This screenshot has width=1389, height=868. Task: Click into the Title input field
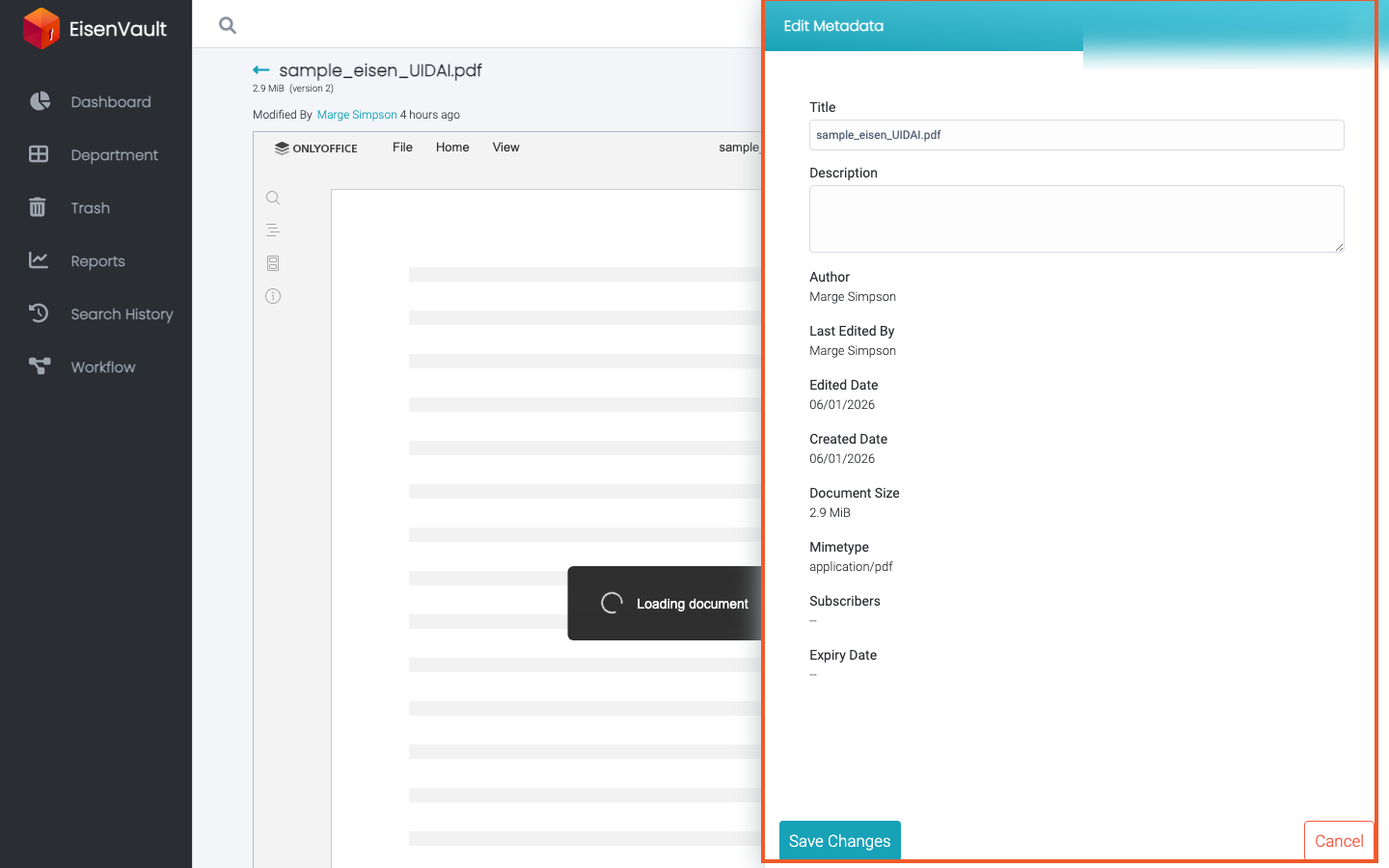pos(1076,135)
